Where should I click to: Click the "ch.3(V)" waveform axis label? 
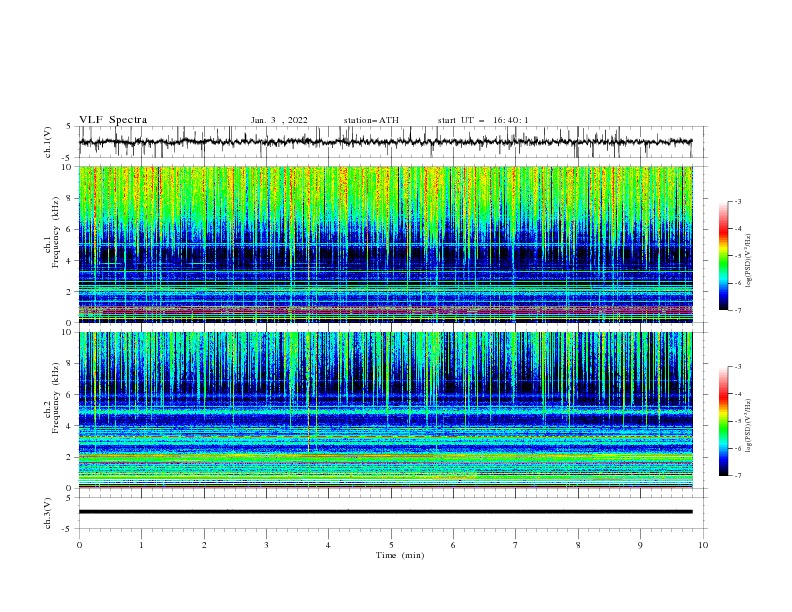pyautogui.click(x=48, y=513)
